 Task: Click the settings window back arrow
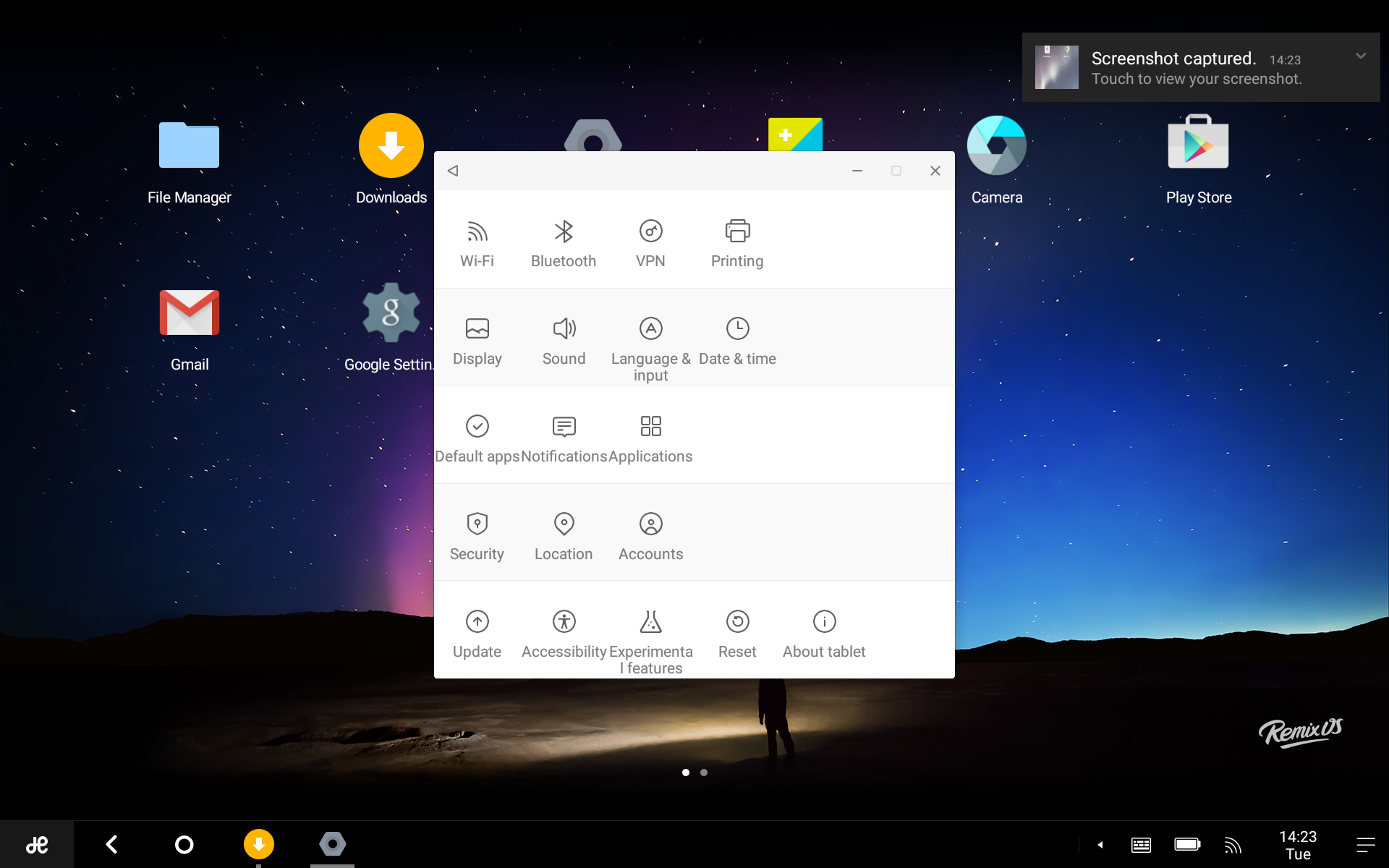tap(454, 171)
